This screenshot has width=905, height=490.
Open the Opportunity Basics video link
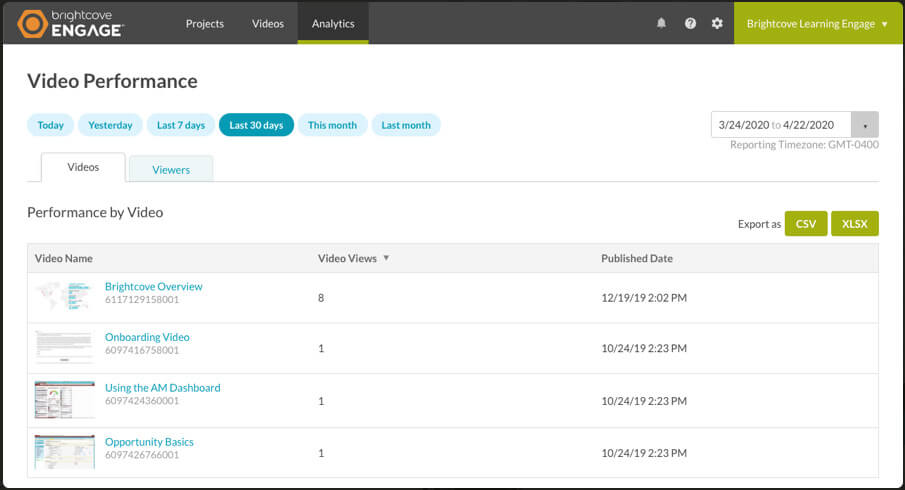(149, 442)
